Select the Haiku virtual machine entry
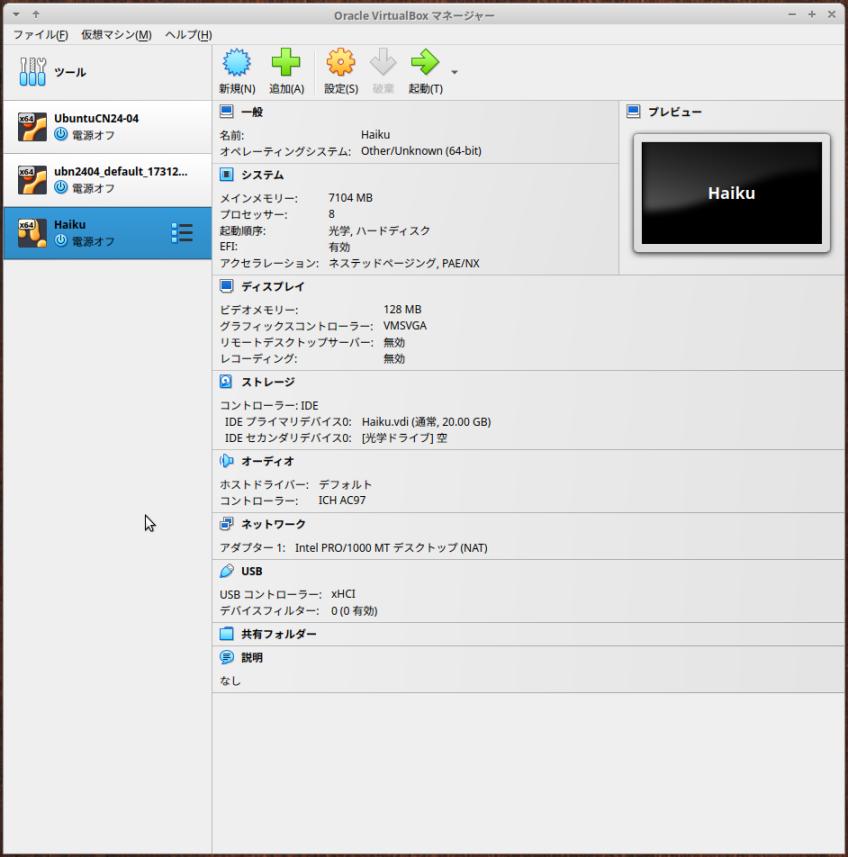 pos(107,233)
